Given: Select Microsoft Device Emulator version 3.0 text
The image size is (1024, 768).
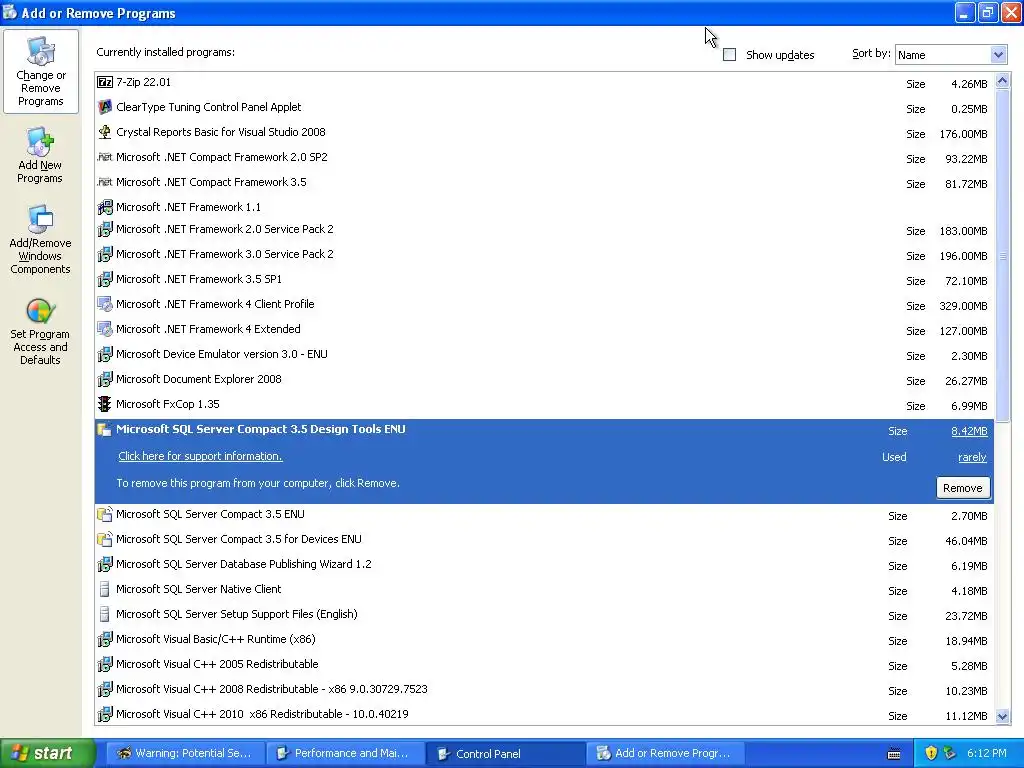Looking at the screenshot, I should click(221, 354).
